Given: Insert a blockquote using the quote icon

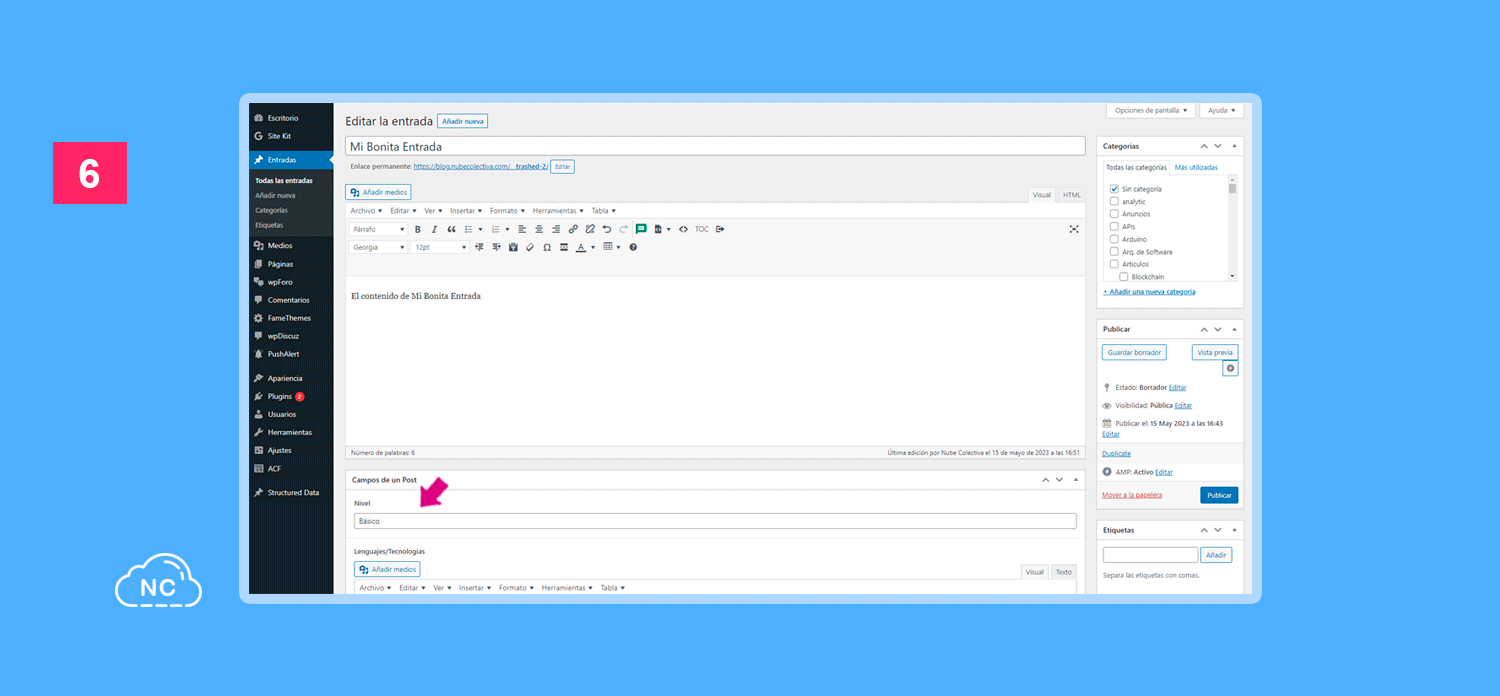Looking at the screenshot, I should [x=451, y=229].
